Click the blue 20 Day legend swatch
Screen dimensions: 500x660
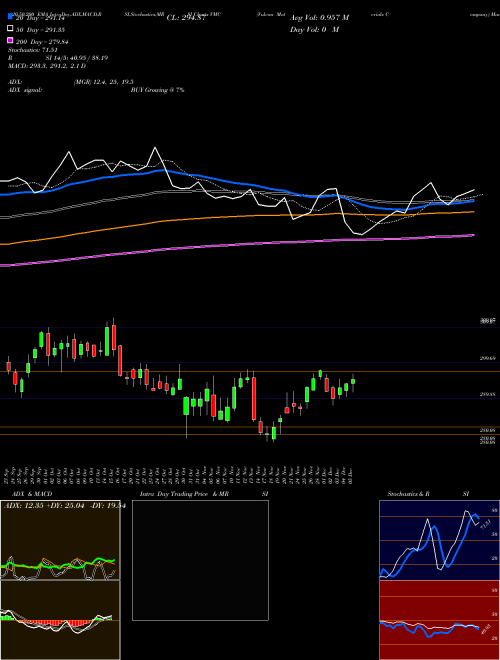tap(10, 17)
